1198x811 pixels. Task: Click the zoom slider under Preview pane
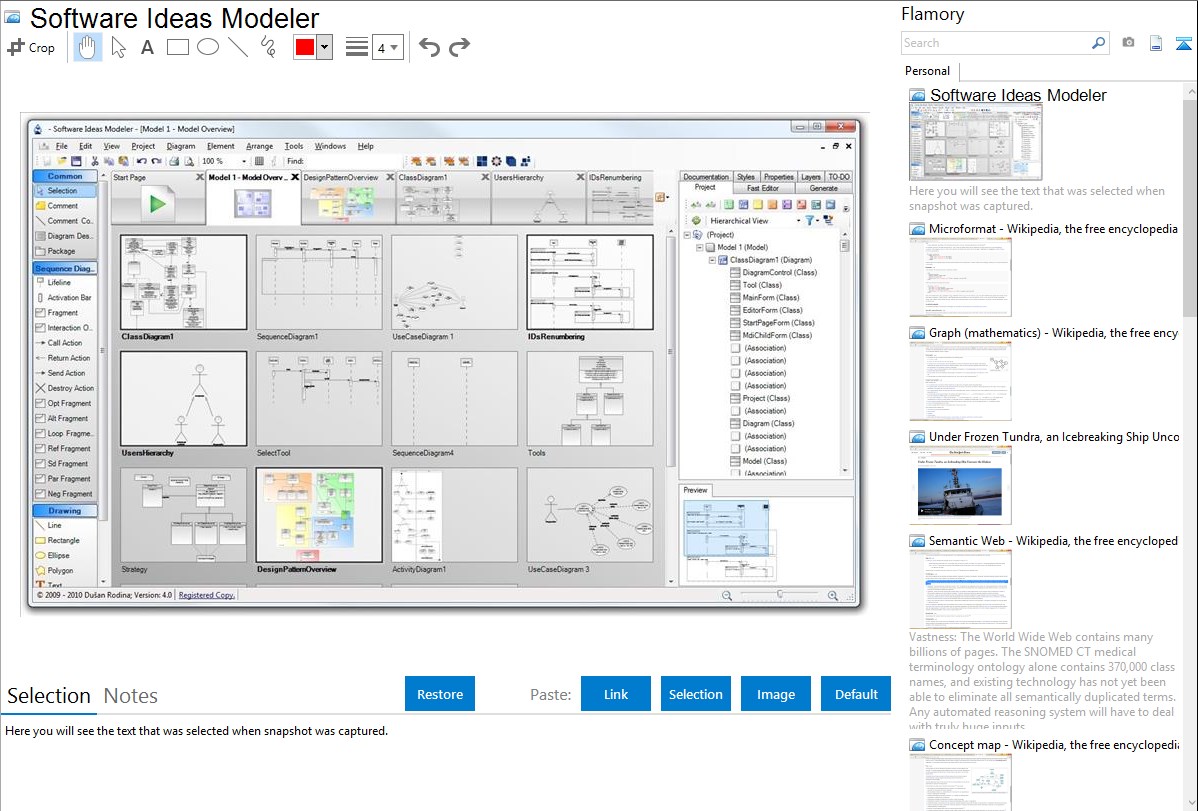click(779, 595)
